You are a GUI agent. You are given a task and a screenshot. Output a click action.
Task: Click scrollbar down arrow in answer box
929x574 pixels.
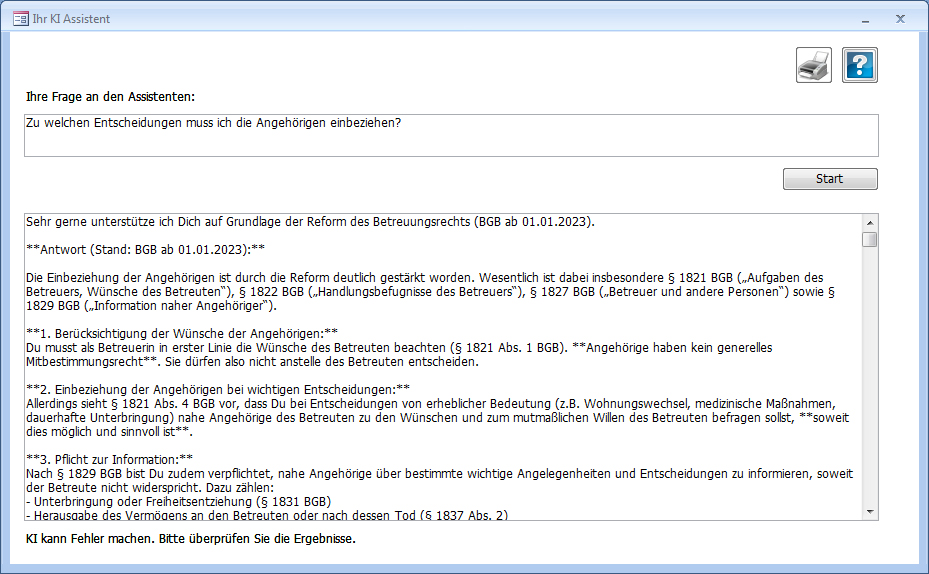[x=870, y=512]
